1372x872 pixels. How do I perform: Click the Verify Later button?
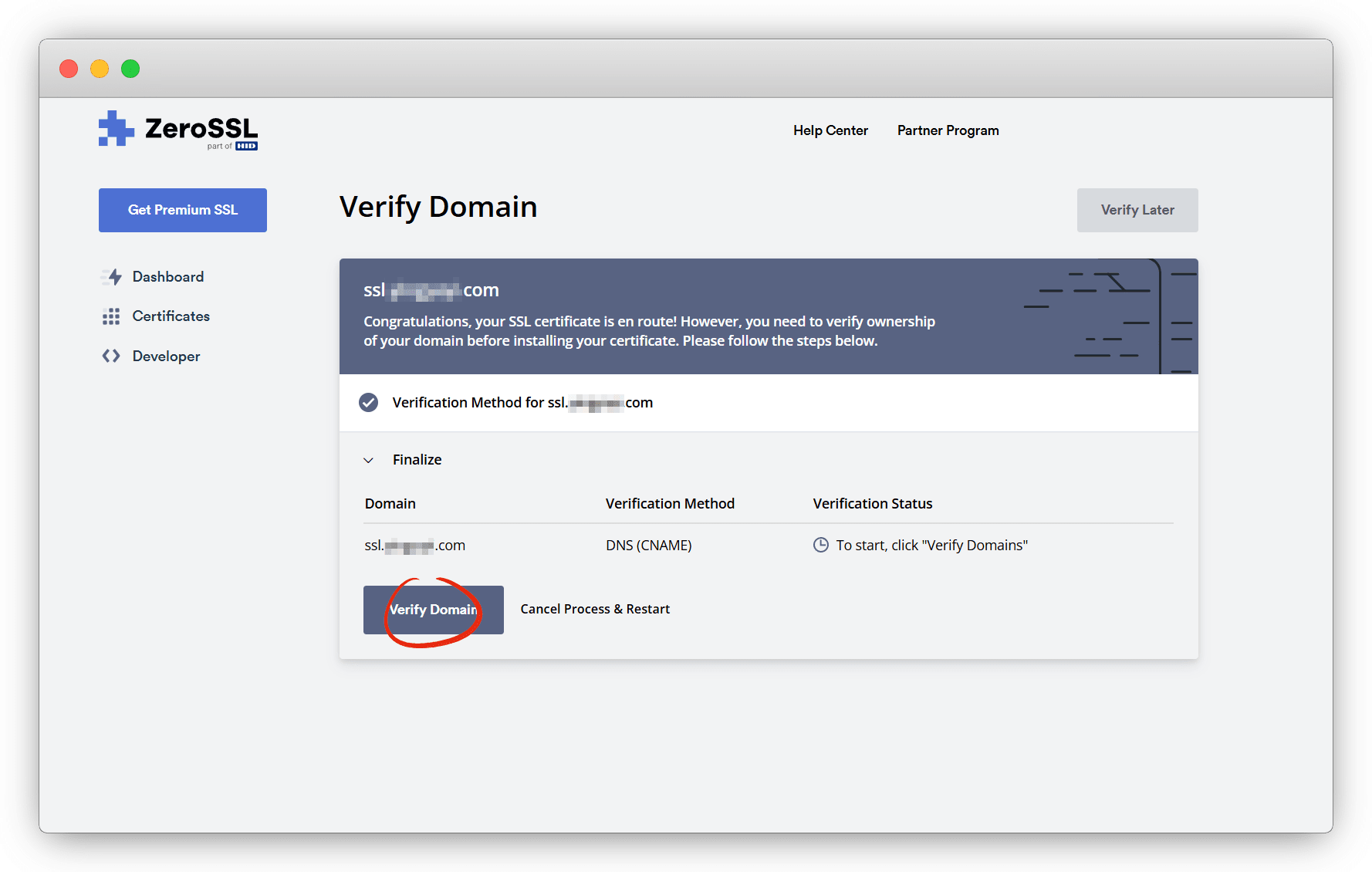[1137, 210]
